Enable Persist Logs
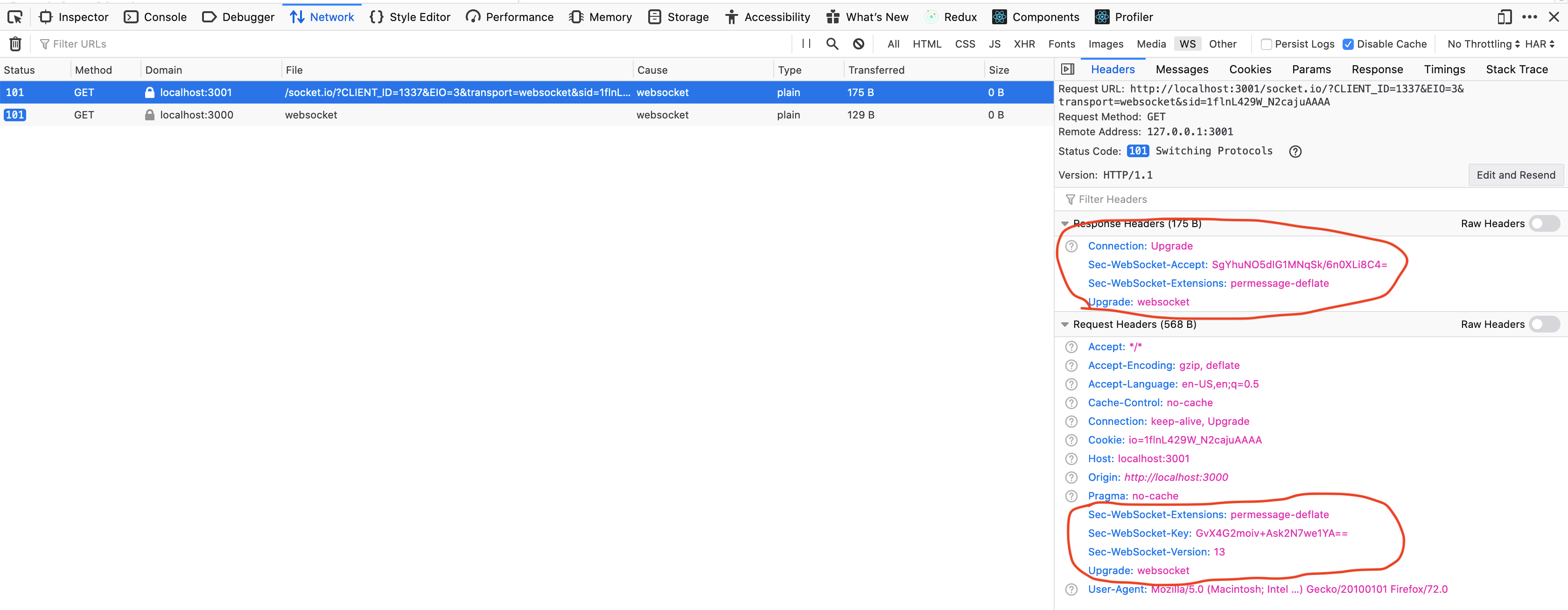The height and width of the screenshot is (610, 1568). [x=1267, y=43]
